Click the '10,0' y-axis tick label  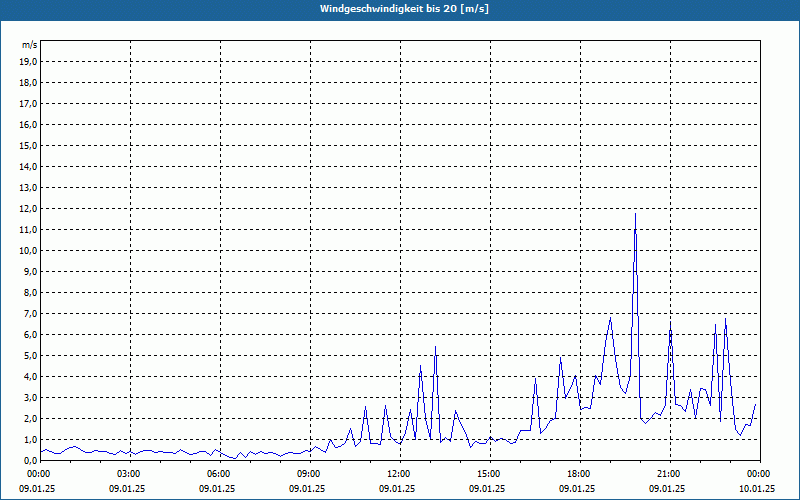coord(28,251)
